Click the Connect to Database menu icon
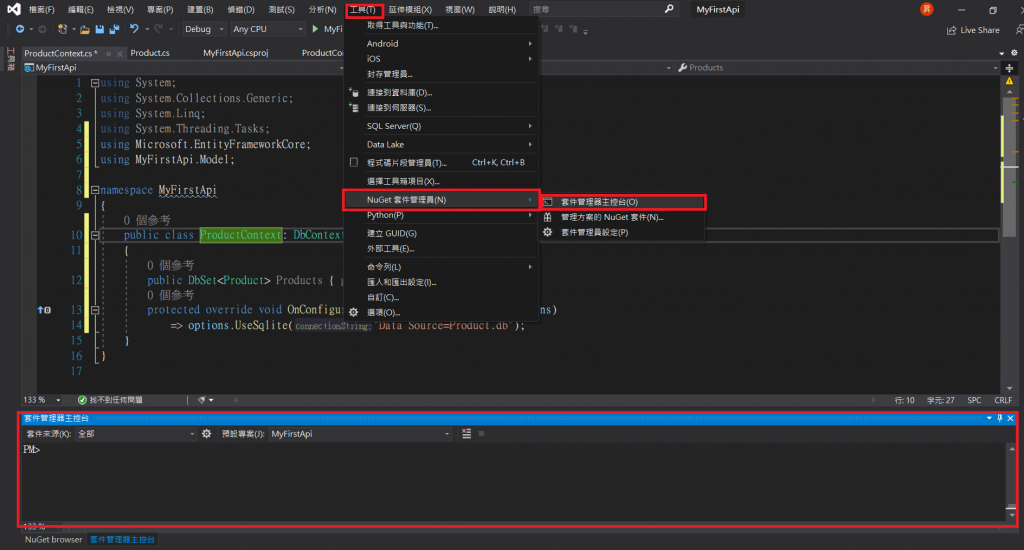The width and height of the screenshot is (1024, 550). [x=354, y=93]
